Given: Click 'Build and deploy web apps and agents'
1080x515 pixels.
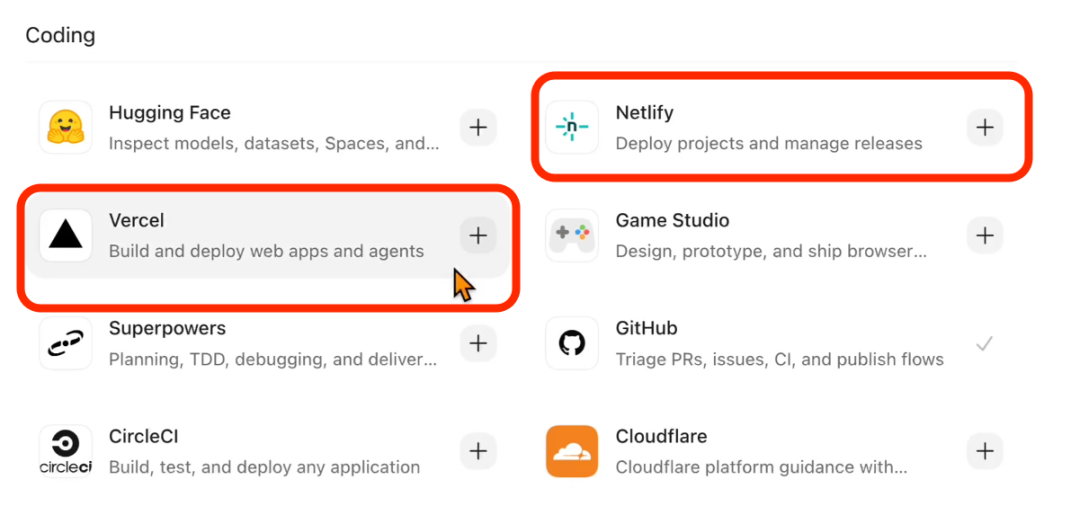Looking at the screenshot, I should (267, 251).
